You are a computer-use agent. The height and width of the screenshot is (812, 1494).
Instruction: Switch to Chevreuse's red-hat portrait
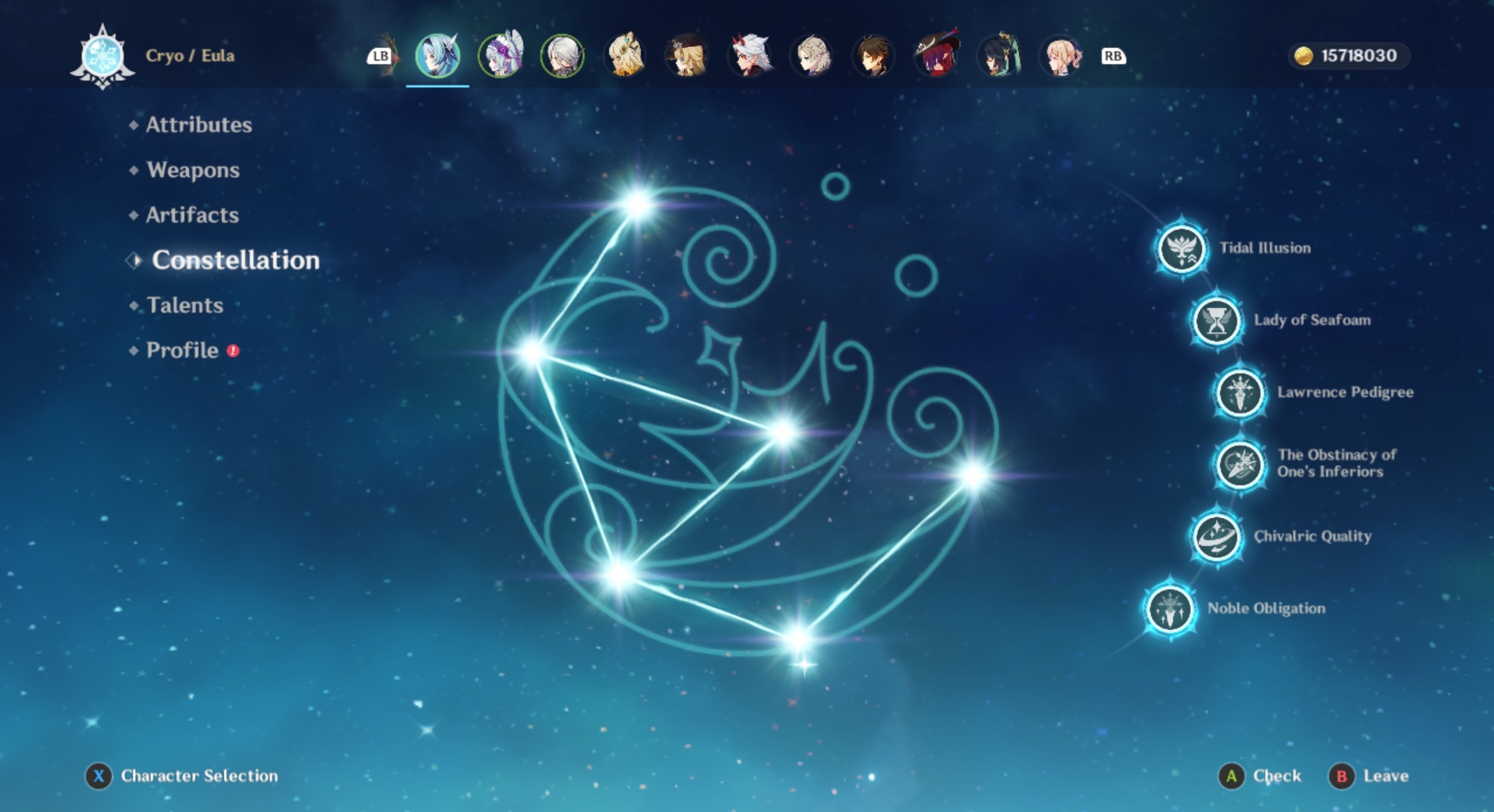(x=937, y=55)
